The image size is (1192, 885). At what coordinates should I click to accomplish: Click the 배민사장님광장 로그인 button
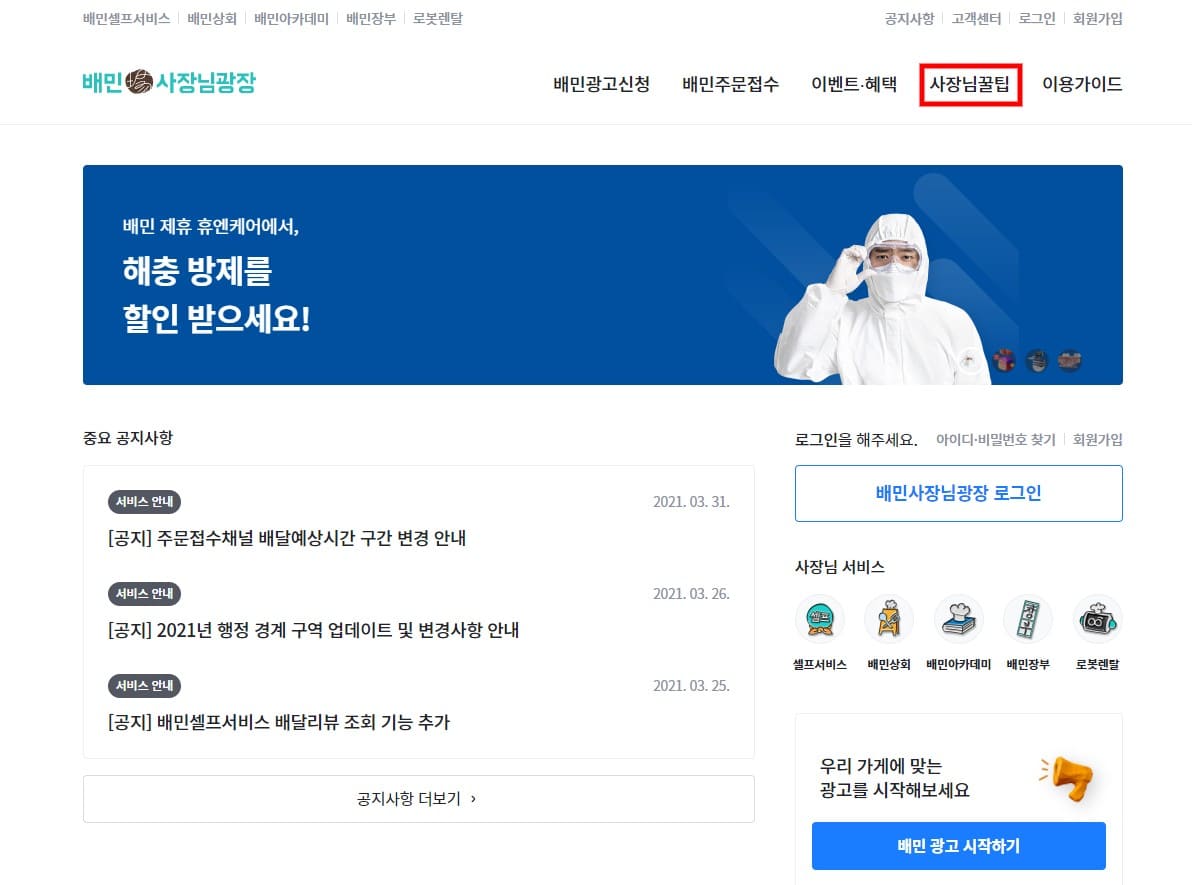click(x=959, y=493)
